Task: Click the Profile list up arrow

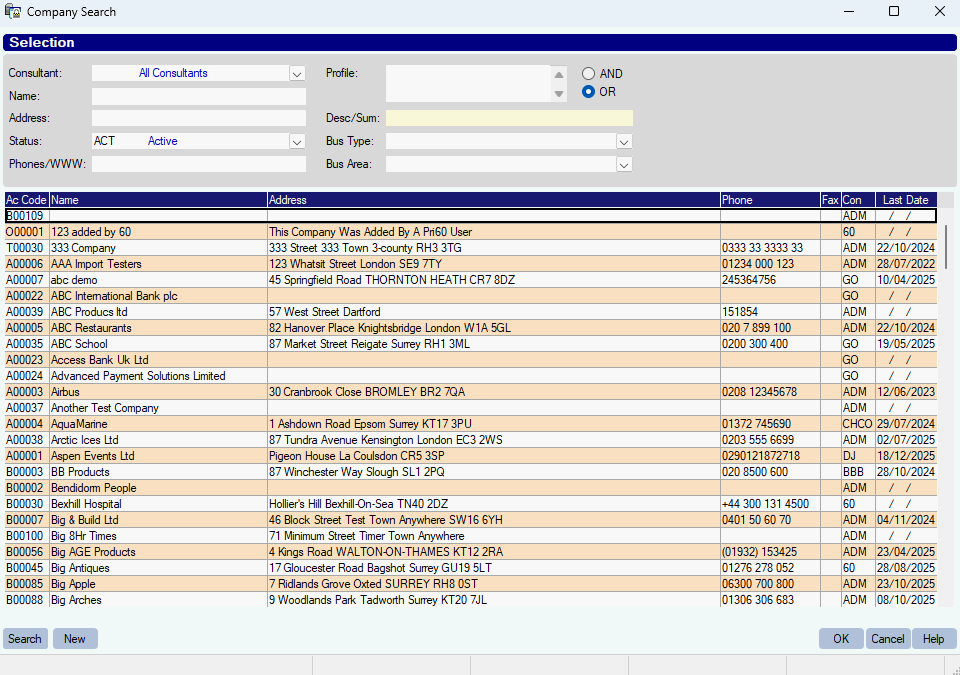Action: (x=559, y=75)
